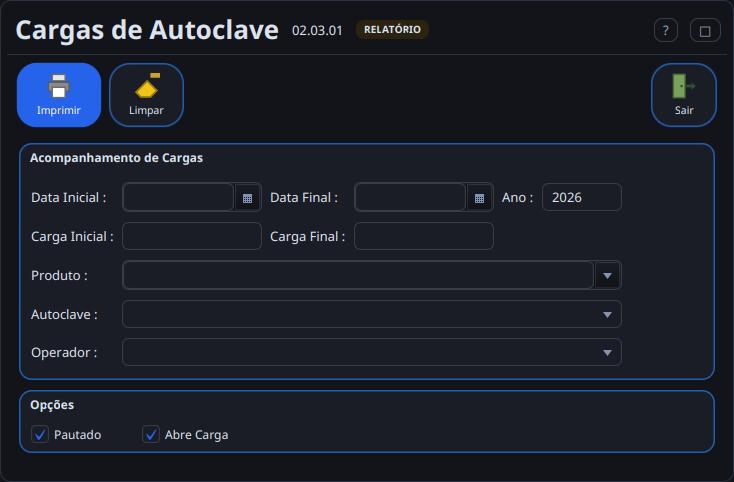Viewport: 734px width, 482px height.
Task: Click the 02.03.01 version code
Action: pyautogui.click(x=317, y=31)
